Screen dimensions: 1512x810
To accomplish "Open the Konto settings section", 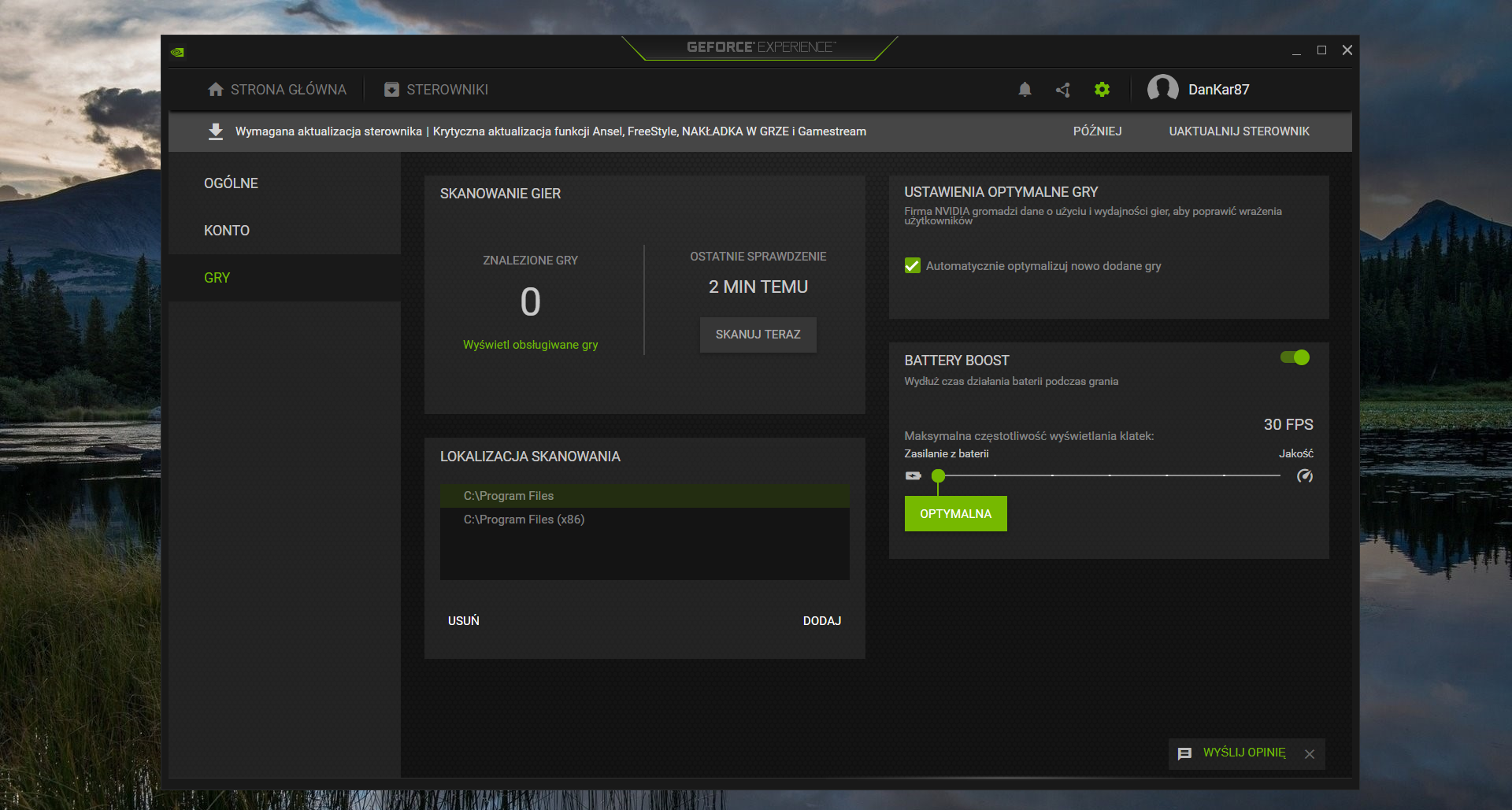I will [227, 231].
